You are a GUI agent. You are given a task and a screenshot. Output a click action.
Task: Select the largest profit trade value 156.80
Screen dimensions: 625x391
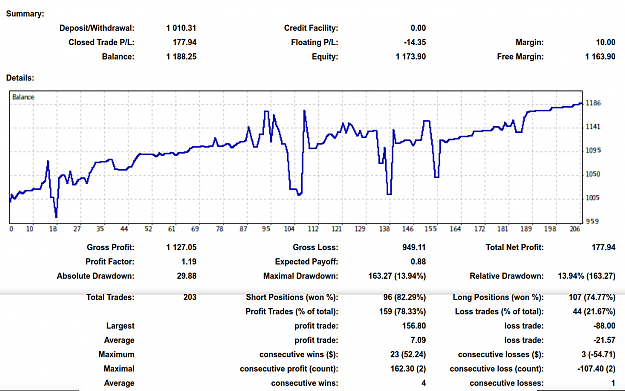tap(414, 326)
